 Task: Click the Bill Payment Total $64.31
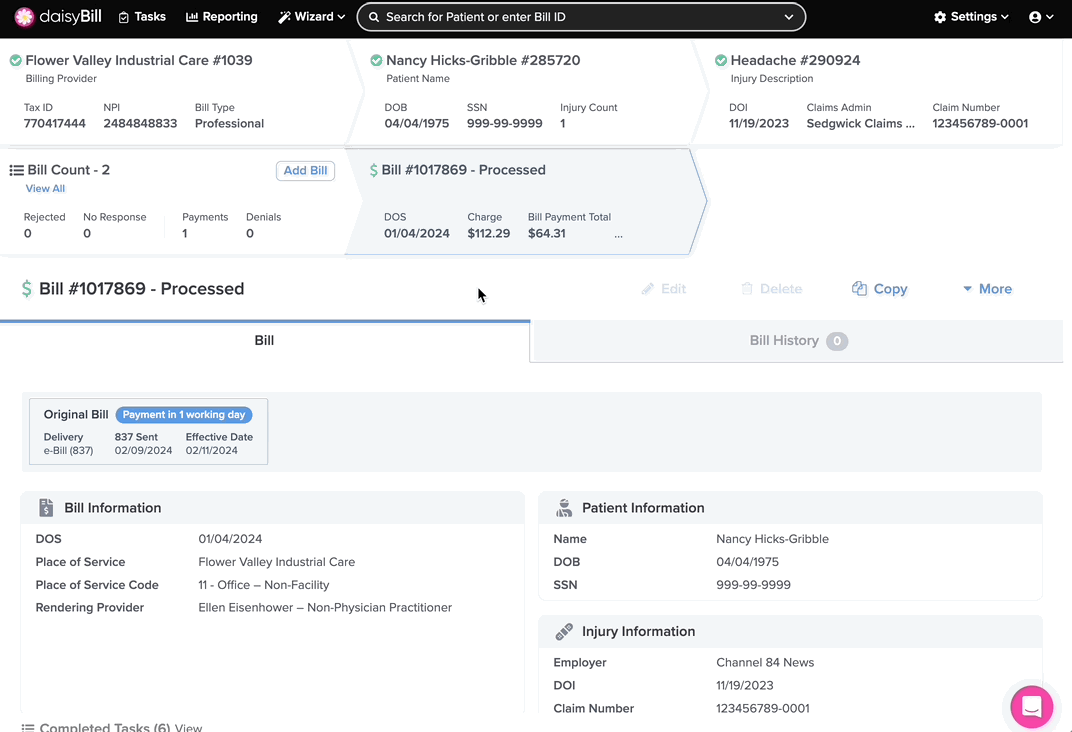pos(546,234)
